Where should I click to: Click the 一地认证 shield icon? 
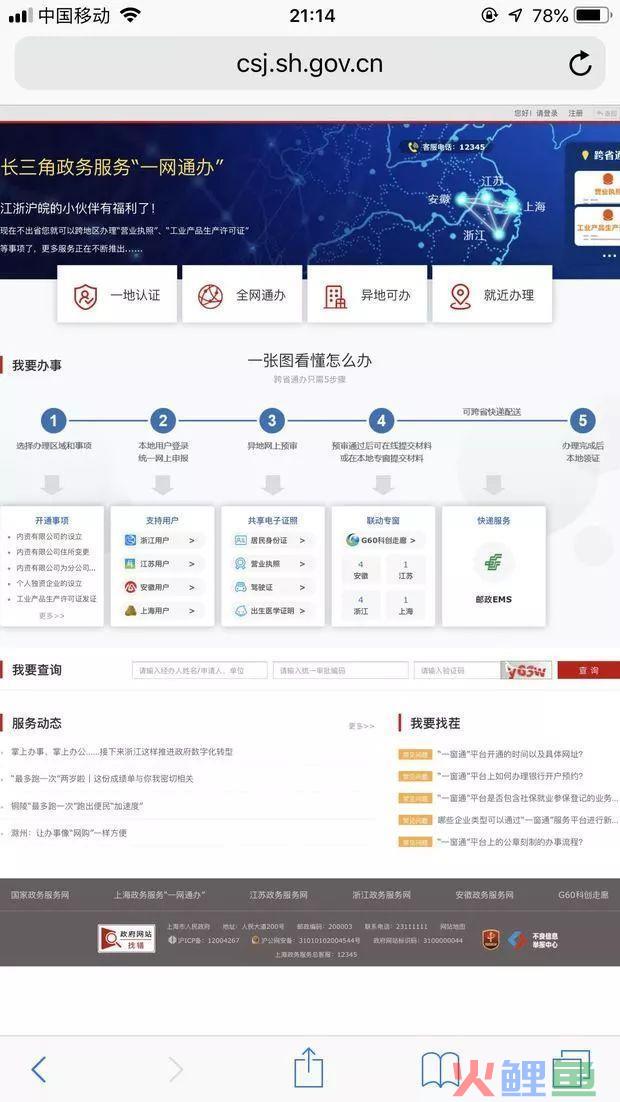86,296
